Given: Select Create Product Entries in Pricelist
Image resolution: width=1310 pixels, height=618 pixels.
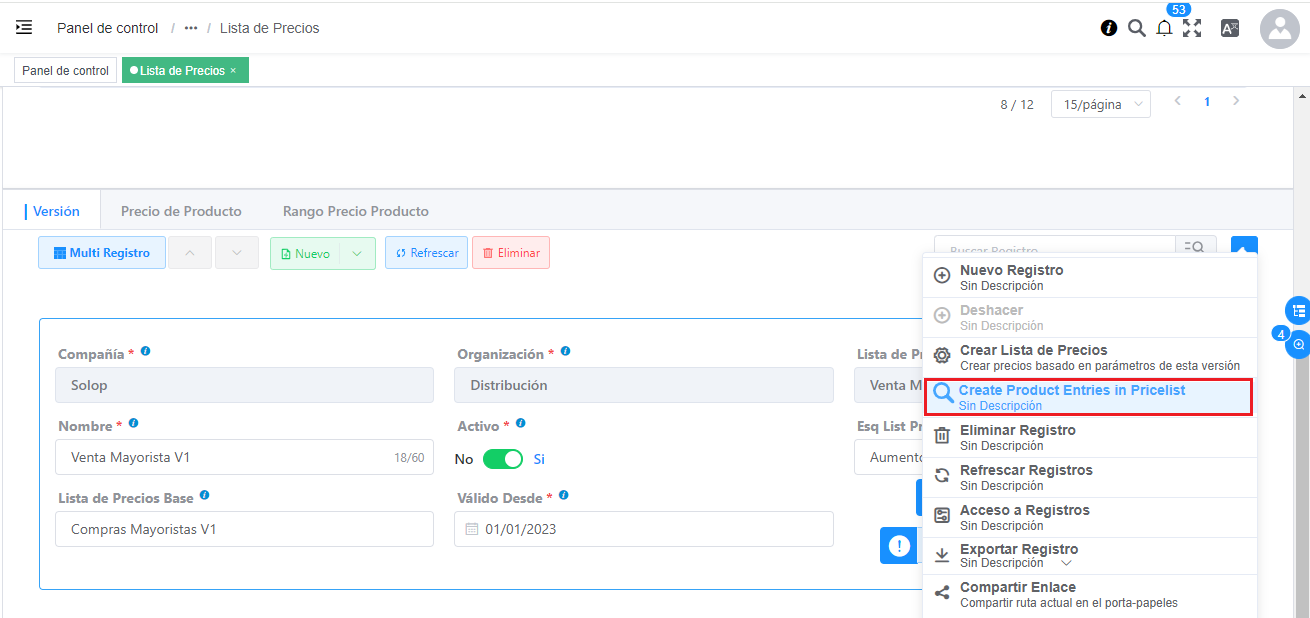Looking at the screenshot, I should [1071, 397].
